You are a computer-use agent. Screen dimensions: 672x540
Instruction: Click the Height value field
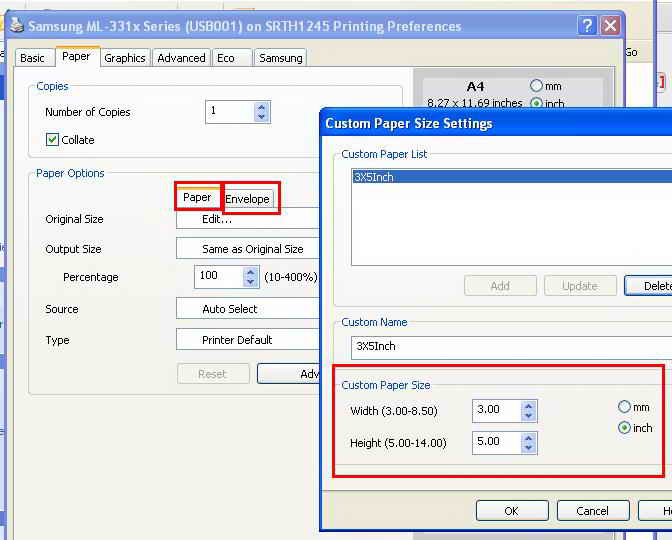point(497,443)
